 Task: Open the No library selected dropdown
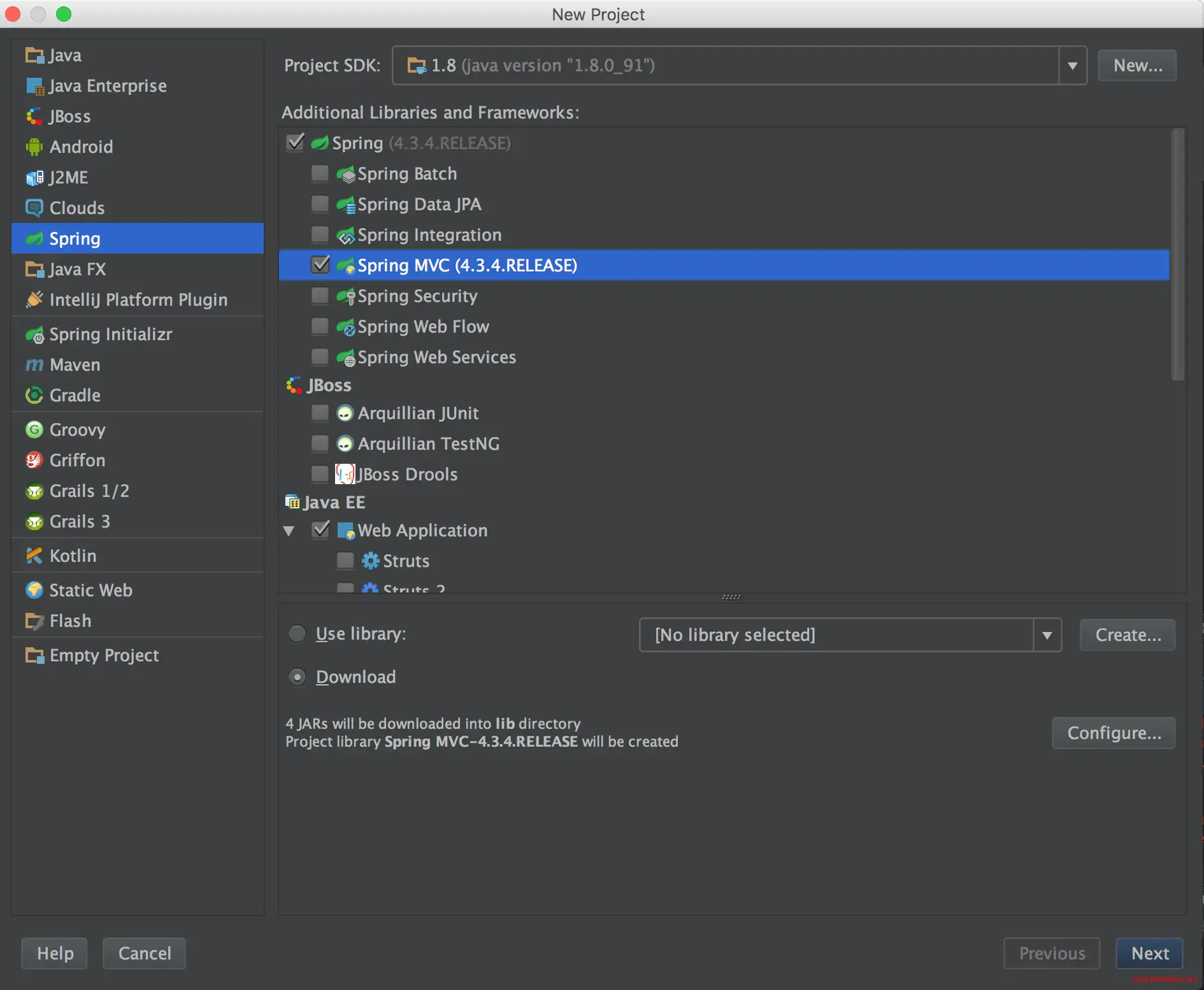tap(1047, 635)
